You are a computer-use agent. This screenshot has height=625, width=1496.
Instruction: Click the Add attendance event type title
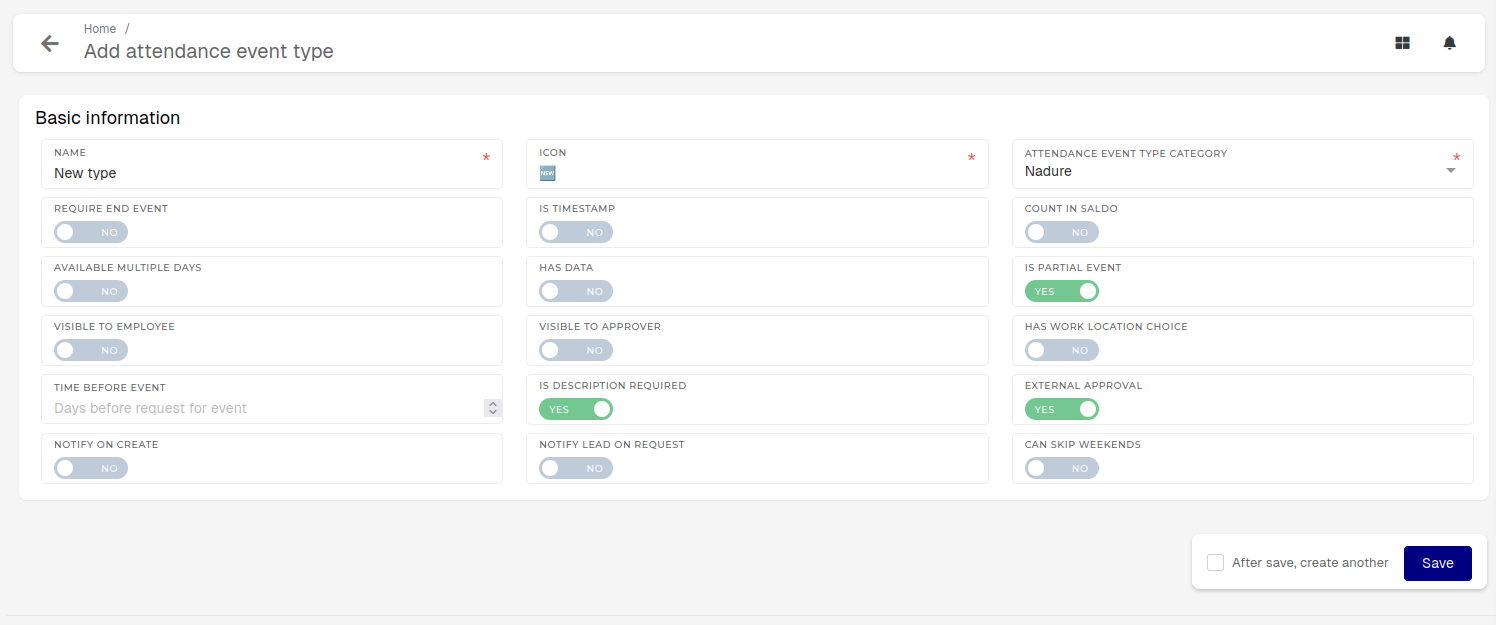209,51
